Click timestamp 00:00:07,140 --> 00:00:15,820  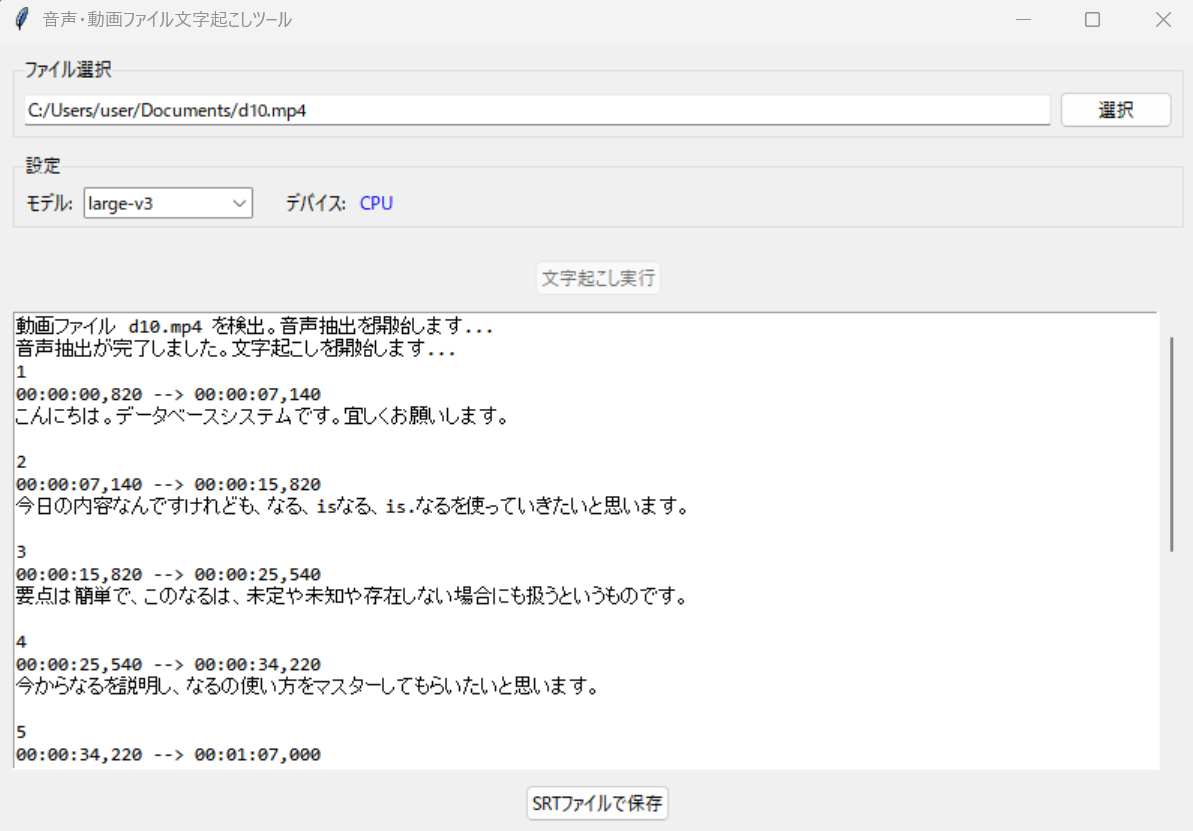click(168, 484)
